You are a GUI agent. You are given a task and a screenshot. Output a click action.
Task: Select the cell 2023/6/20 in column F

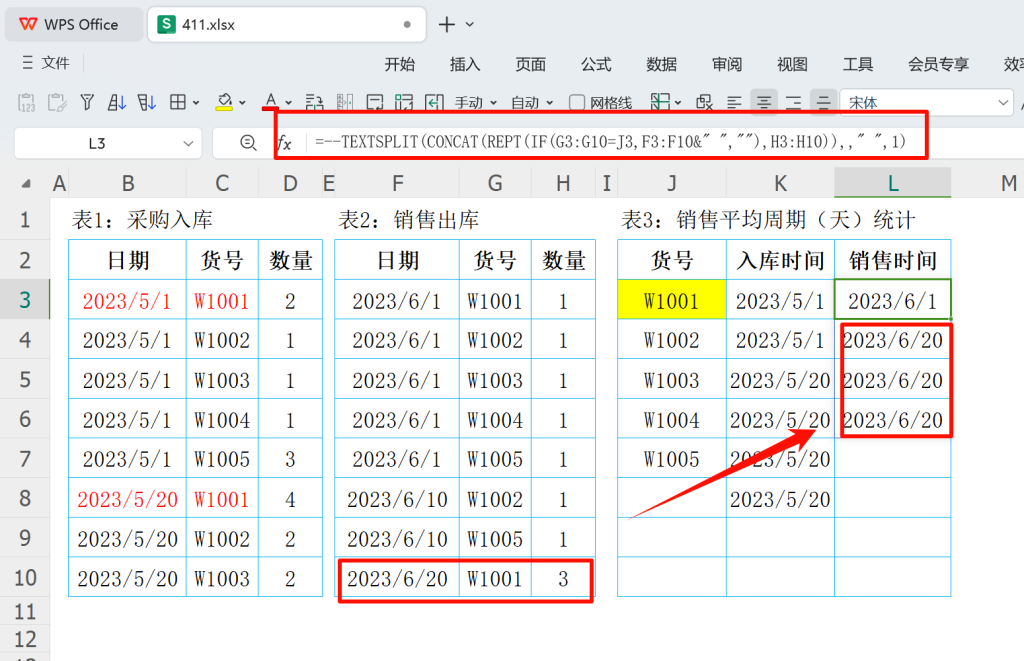[397, 578]
